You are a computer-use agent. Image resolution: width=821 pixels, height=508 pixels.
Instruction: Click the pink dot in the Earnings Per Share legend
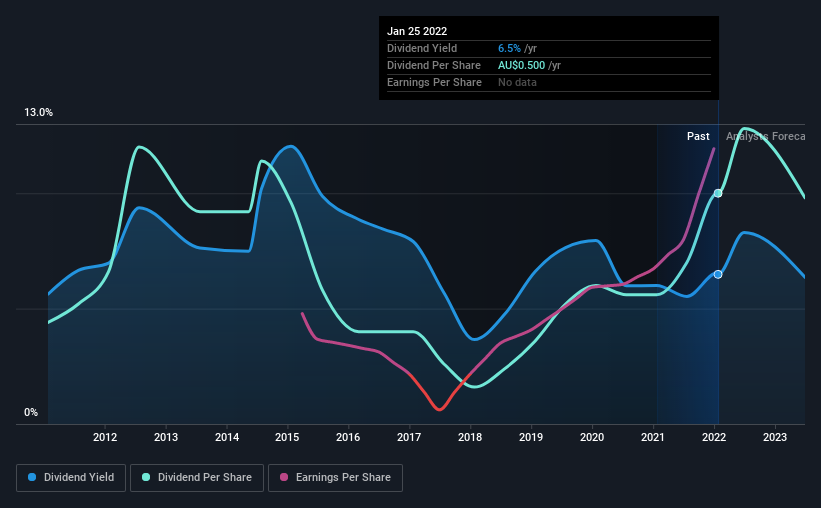point(284,477)
